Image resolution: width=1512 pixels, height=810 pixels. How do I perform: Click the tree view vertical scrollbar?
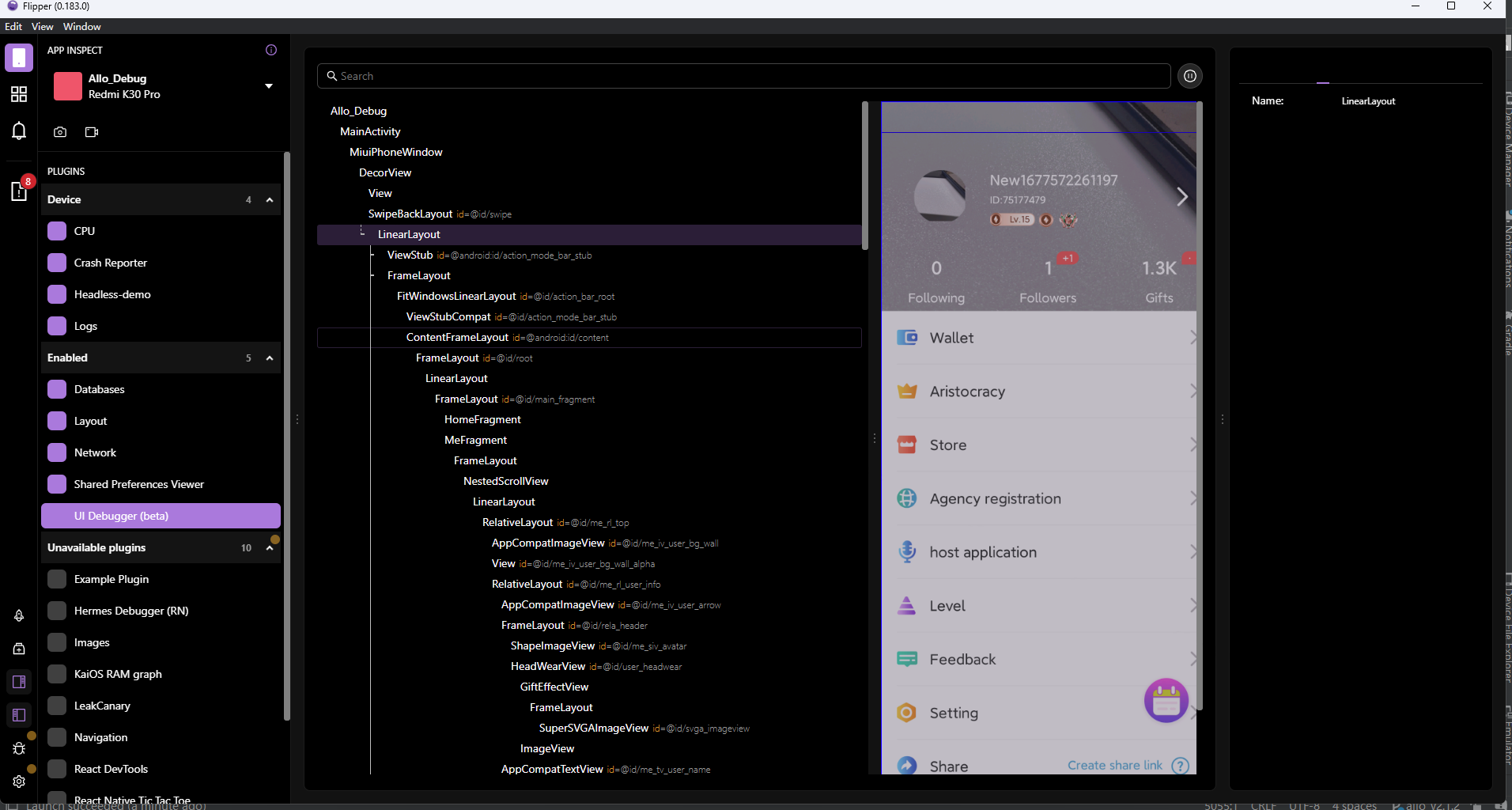click(865, 175)
